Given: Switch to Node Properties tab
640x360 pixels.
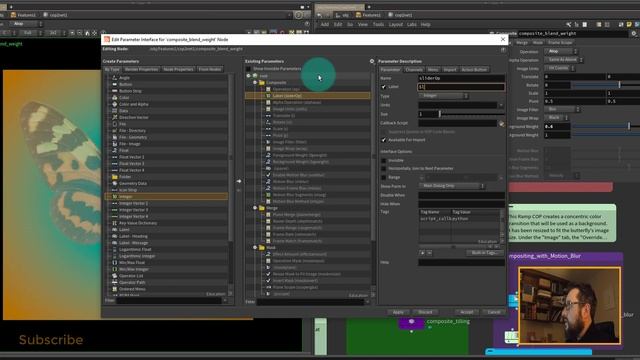Looking at the screenshot, I should (178, 69).
